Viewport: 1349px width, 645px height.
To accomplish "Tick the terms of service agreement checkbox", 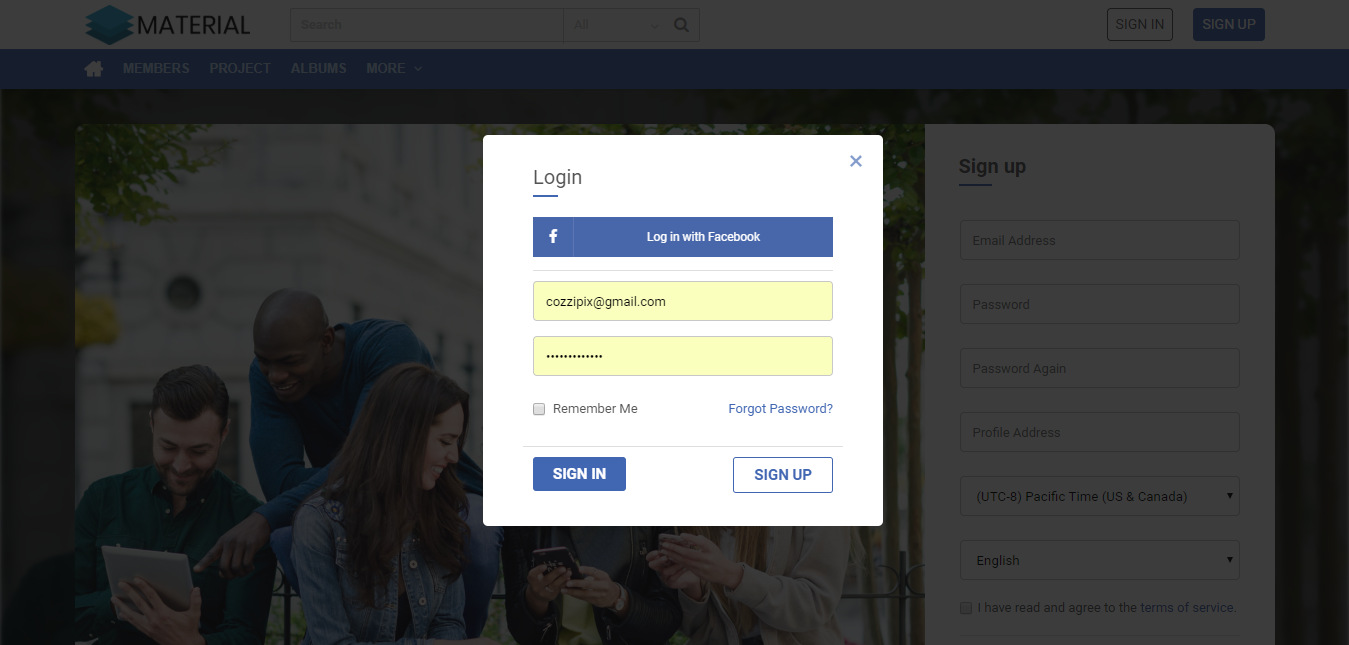I will pyautogui.click(x=966, y=608).
